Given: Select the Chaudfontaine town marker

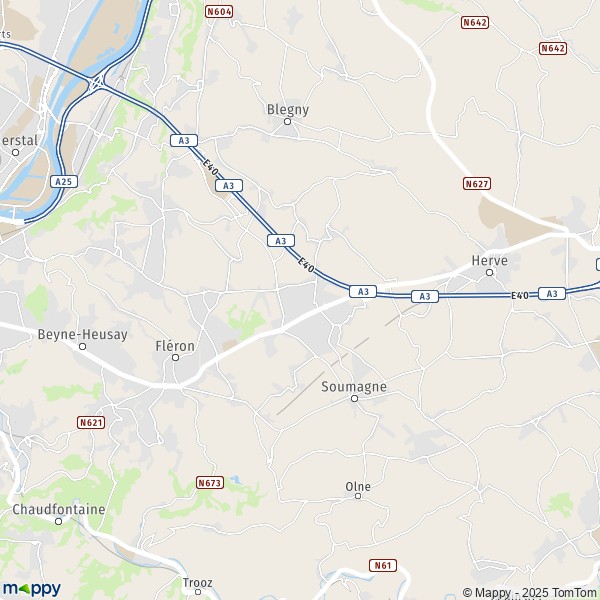Looking at the screenshot, I should (59, 521).
